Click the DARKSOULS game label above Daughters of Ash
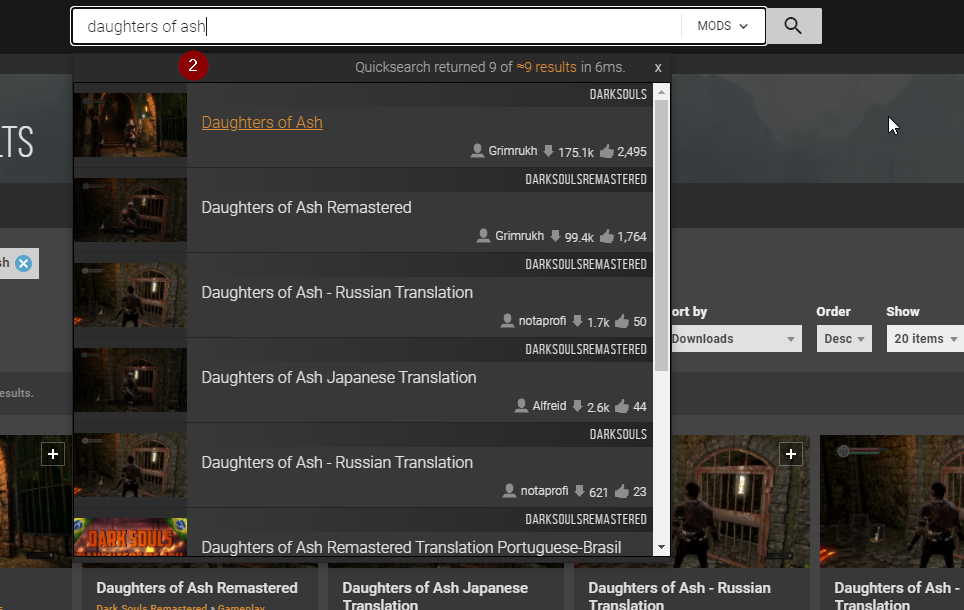Image resolution: width=964 pixels, height=610 pixels. pyautogui.click(x=618, y=94)
